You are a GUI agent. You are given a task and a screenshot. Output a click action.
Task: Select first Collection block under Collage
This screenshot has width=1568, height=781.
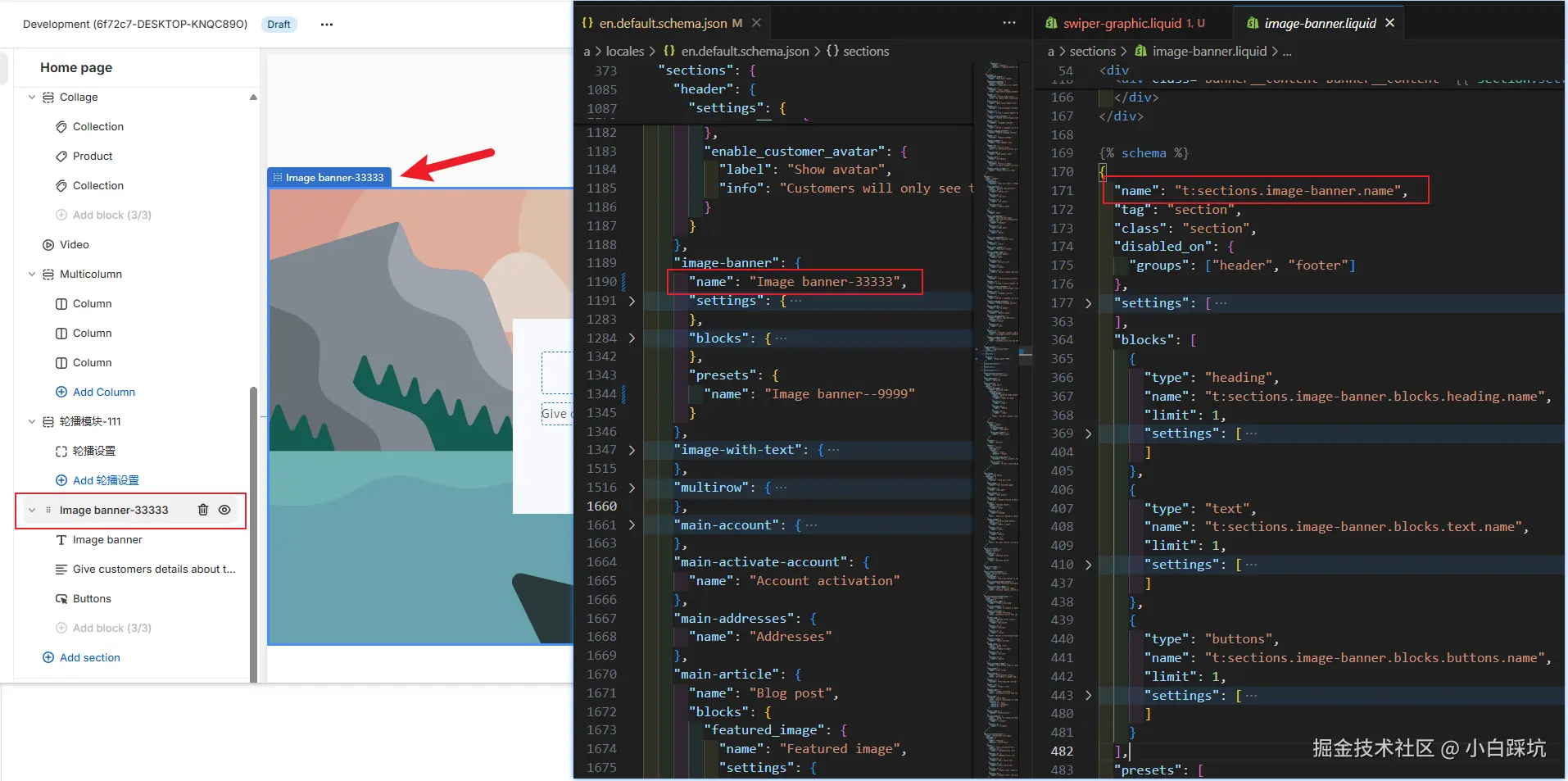97,126
